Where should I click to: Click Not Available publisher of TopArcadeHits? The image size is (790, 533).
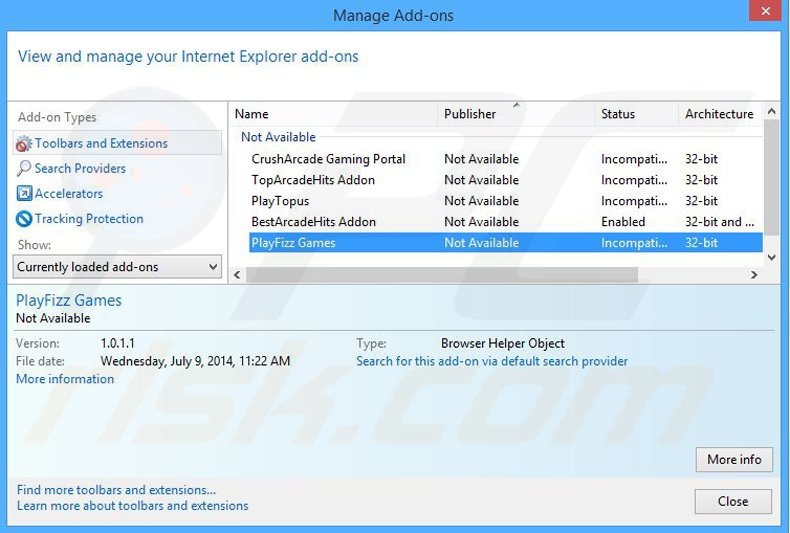point(482,180)
